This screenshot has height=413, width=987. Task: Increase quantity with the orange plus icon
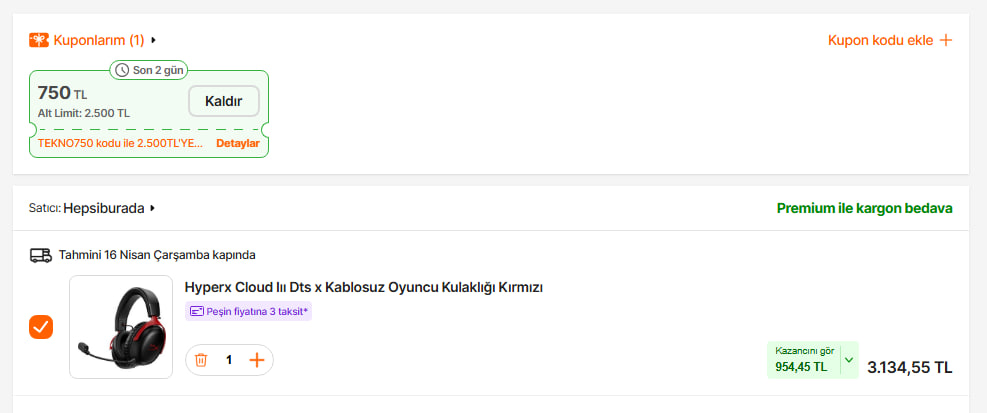pyautogui.click(x=257, y=360)
